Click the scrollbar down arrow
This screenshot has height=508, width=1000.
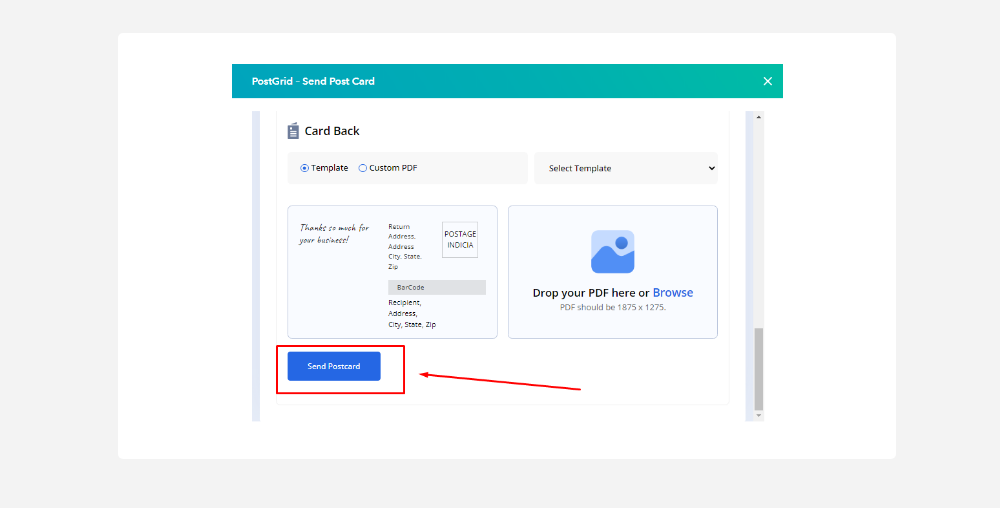[x=758, y=414]
